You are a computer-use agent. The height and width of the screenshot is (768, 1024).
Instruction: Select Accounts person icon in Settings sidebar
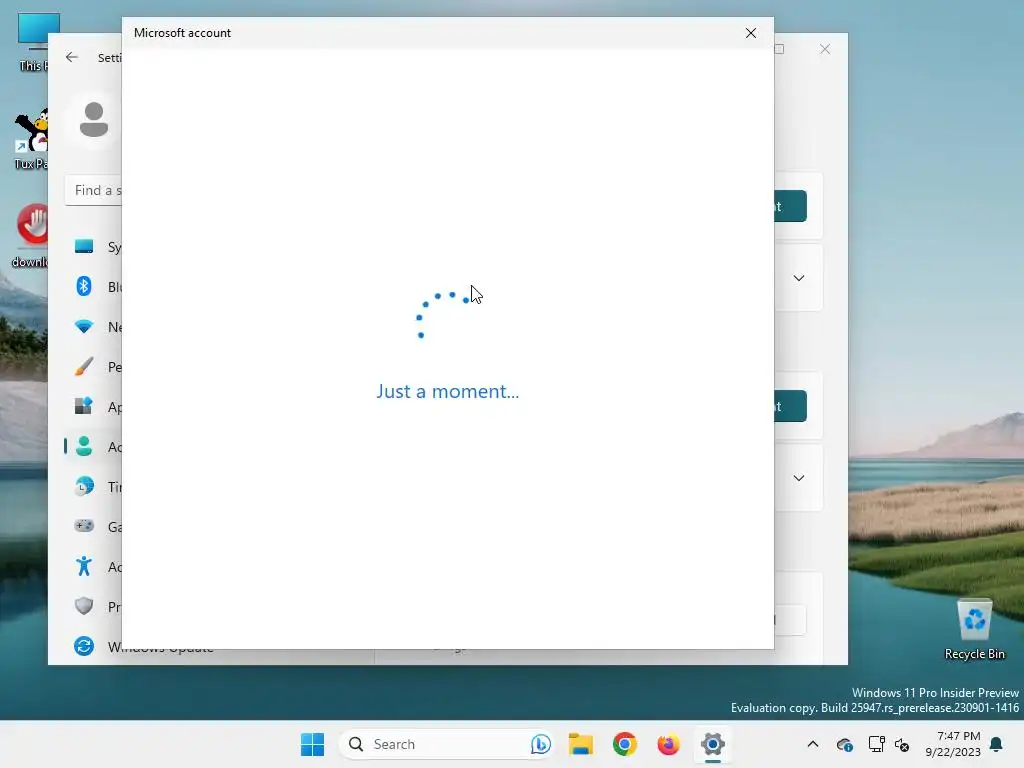[84, 446]
